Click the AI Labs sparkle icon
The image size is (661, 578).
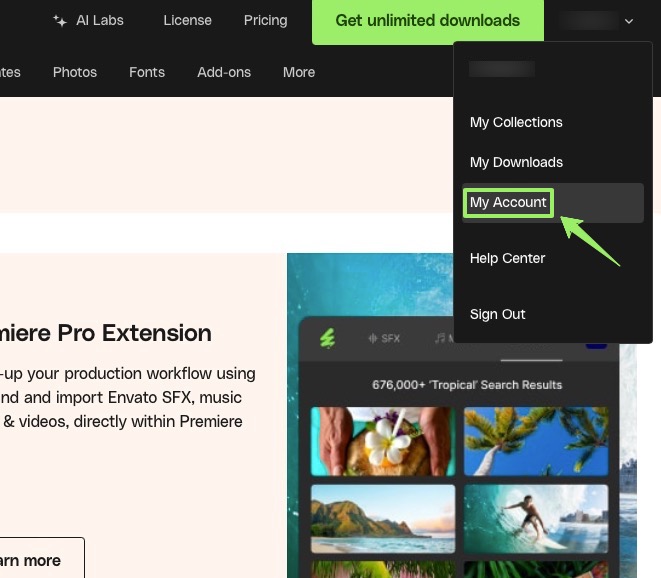click(59, 20)
